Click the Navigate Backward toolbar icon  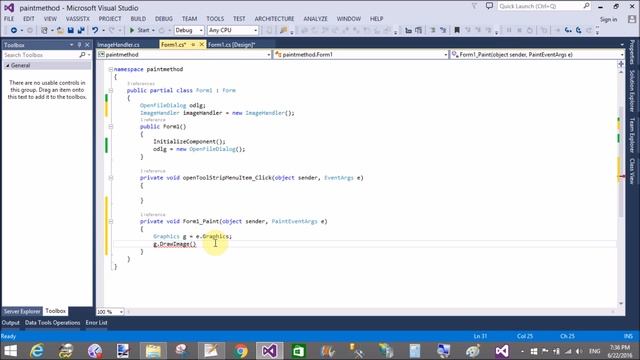[13, 30]
